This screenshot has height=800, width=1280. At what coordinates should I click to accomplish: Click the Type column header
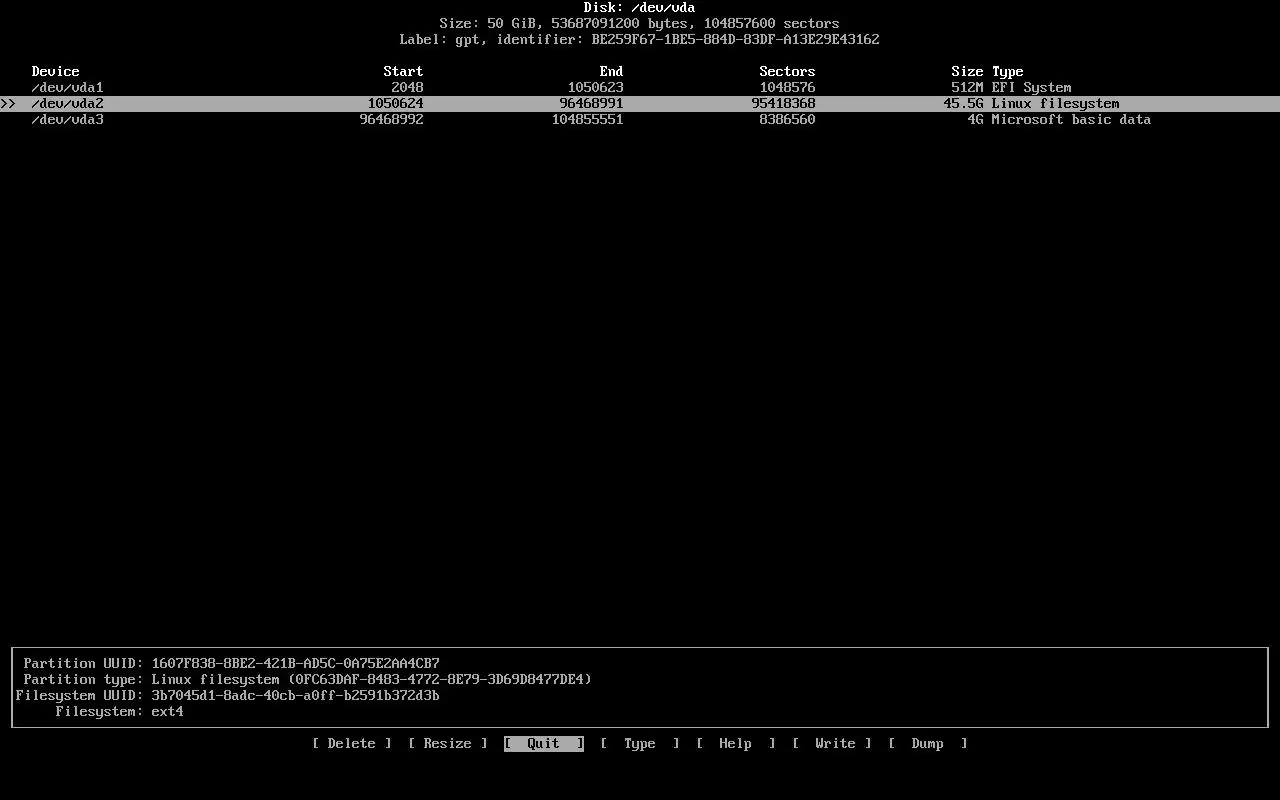click(1007, 71)
